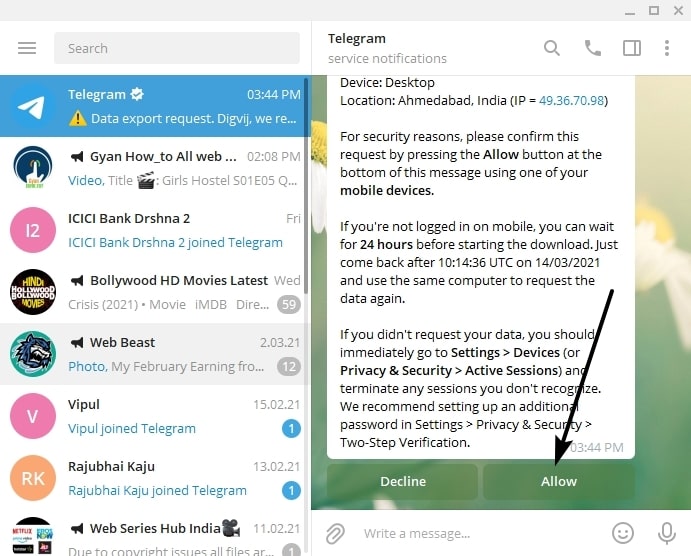
Task: Click the megaphone icon beside Web Series Hub
Action: (77, 528)
